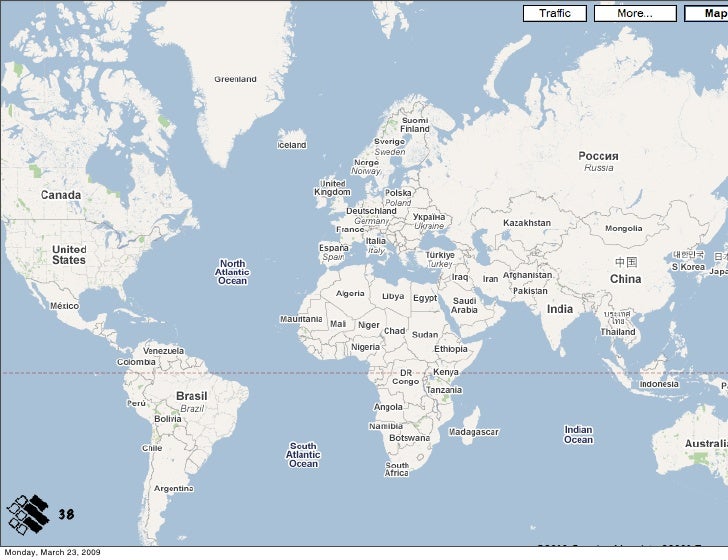Screen dimensions: 728x560
Task: Click the Türkiye label
Action: [440, 255]
